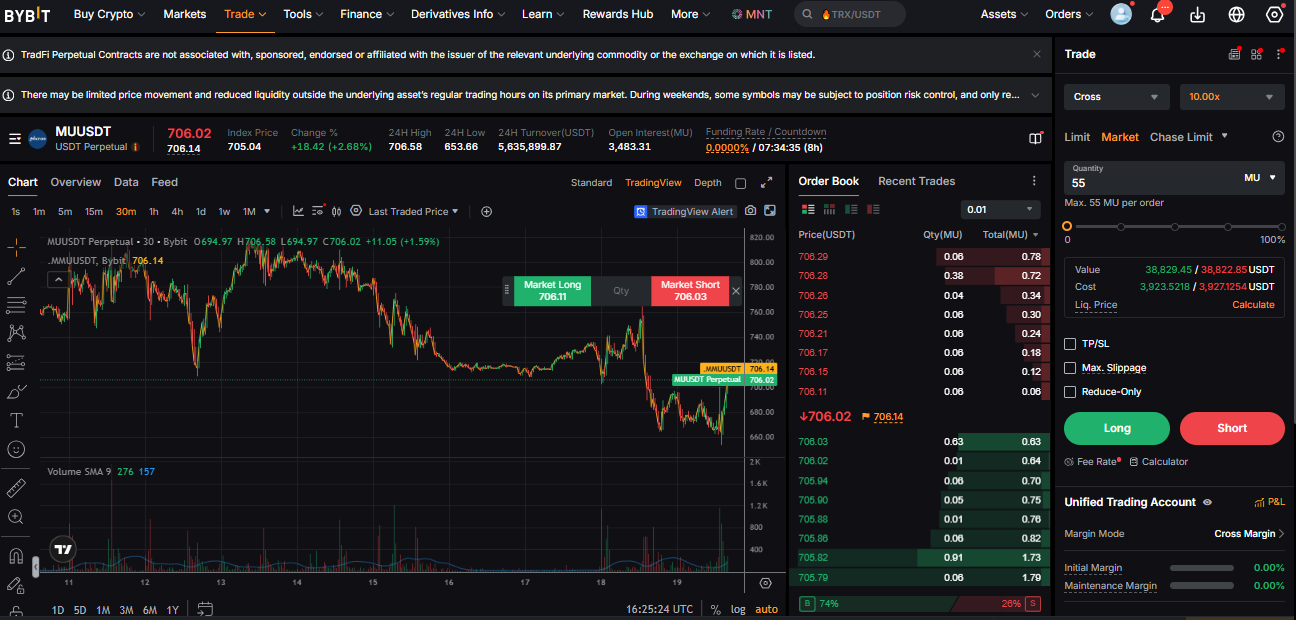Tick the Reduce-Only checkbox
The width and height of the screenshot is (1296, 620).
[1070, 392]
